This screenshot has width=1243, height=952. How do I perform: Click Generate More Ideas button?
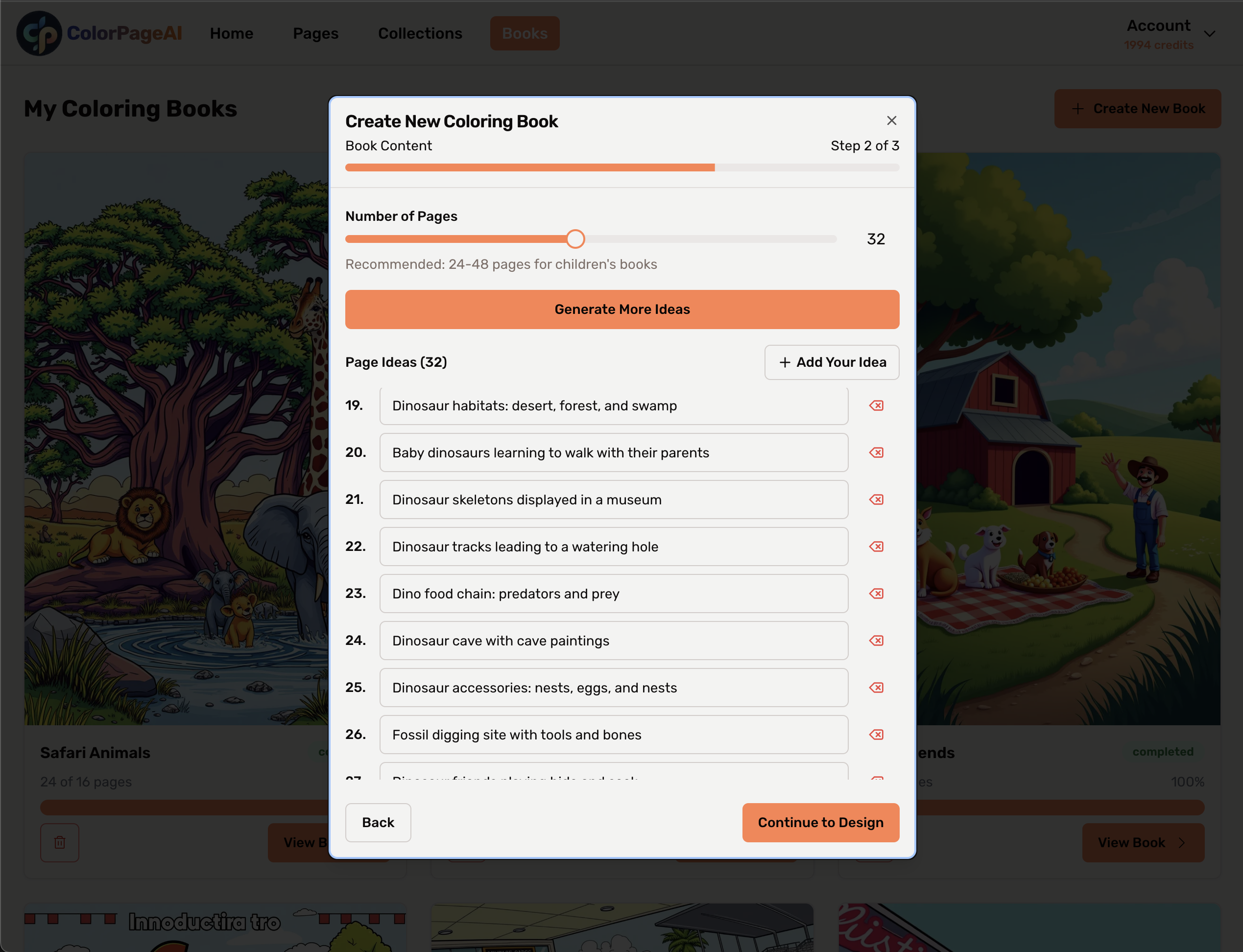pyautogui.click(x=622, y=309)
